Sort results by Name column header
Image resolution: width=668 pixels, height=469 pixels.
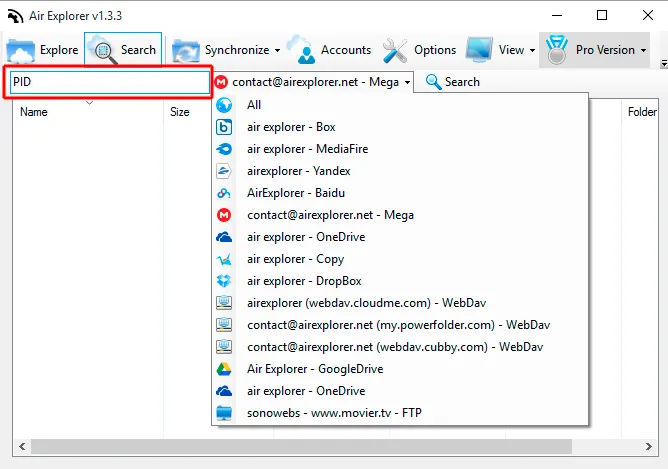coord(34,112)
